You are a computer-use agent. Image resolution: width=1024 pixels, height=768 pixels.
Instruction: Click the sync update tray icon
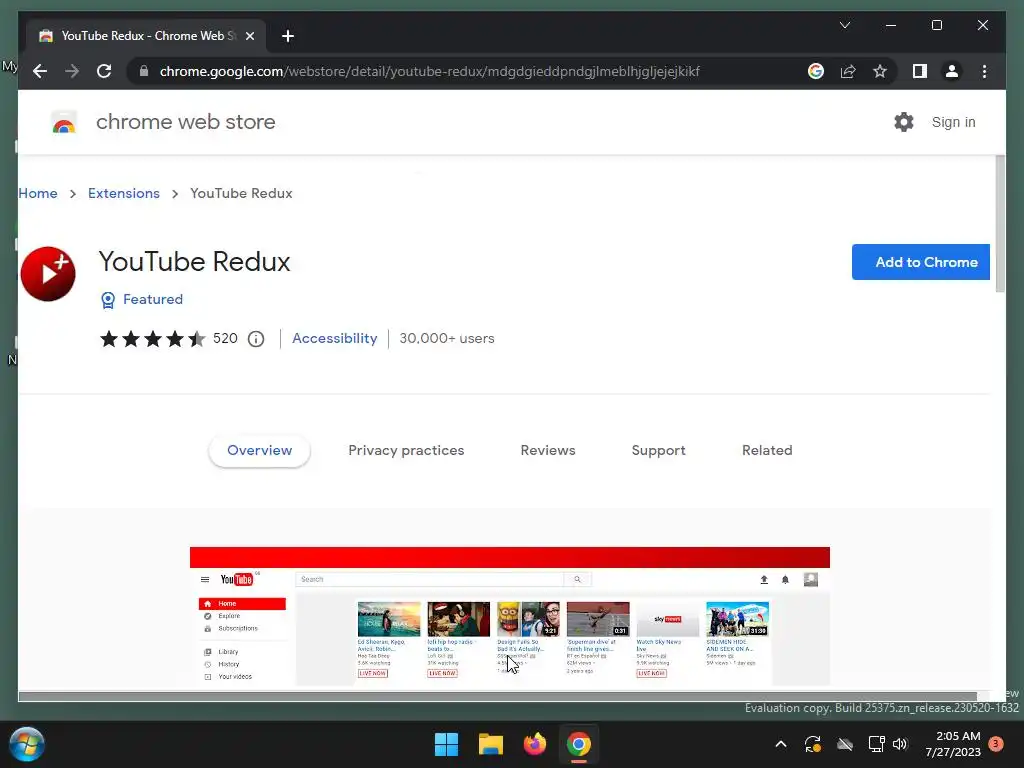[x=813, y=744]
